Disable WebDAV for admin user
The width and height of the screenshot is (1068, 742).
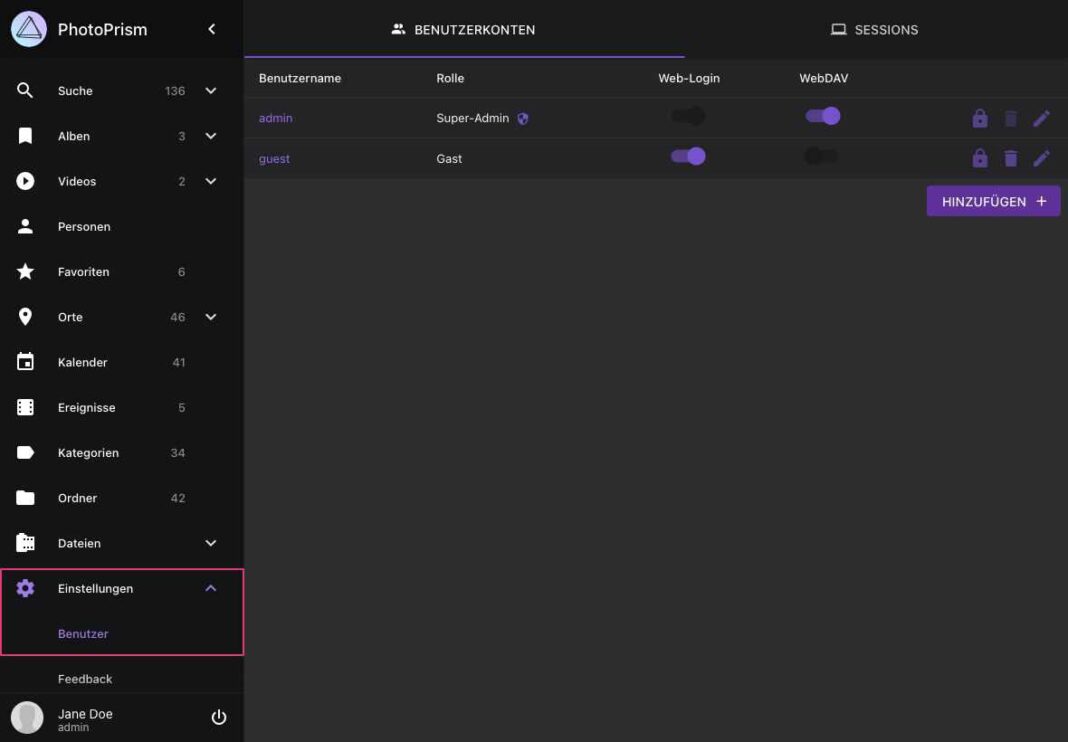tap(823, 116)
